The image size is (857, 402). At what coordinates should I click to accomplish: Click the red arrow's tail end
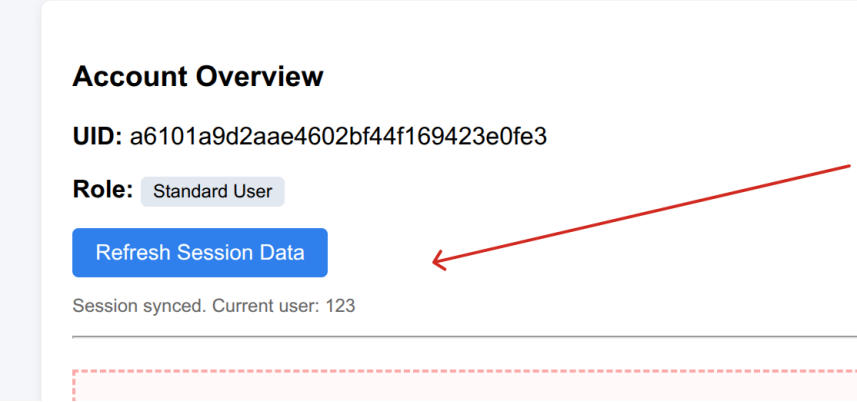(x=848, y=166)
